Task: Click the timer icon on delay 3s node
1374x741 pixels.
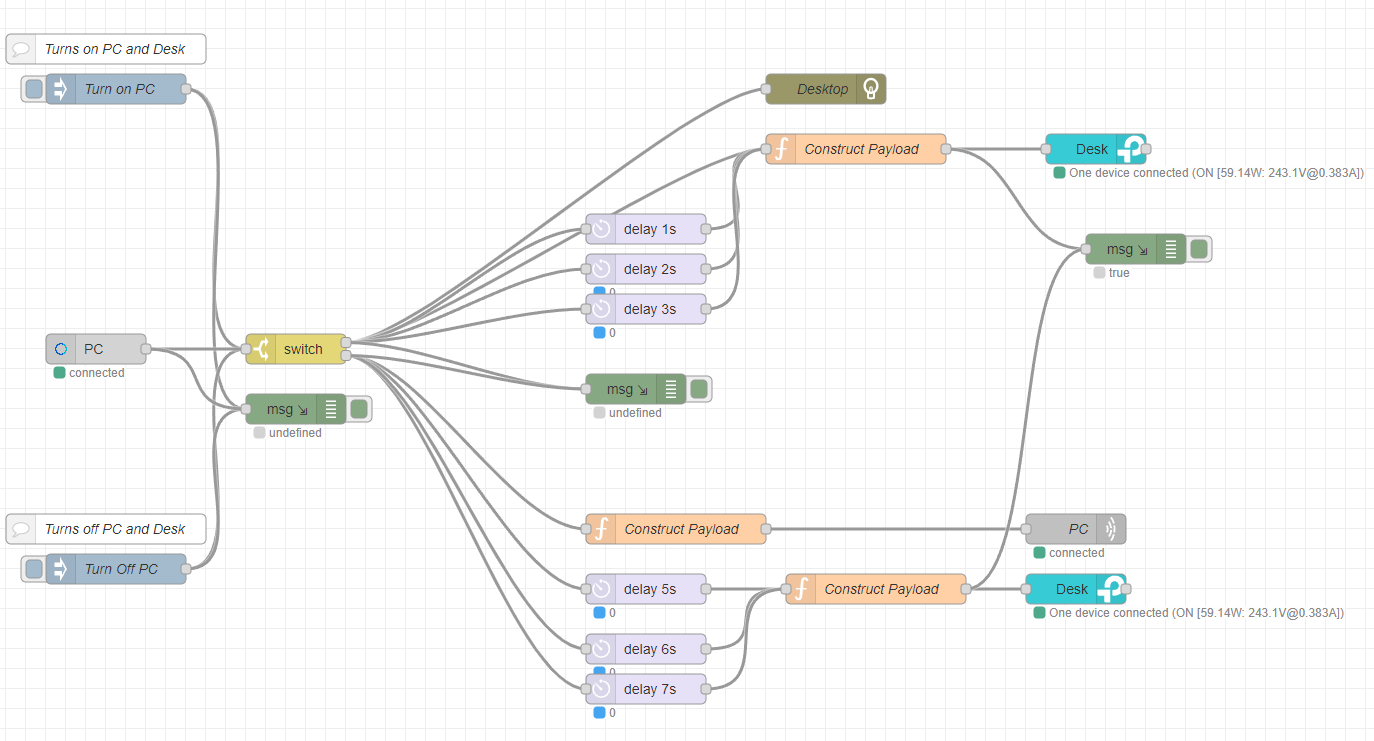Action: [x=600, y=309]
